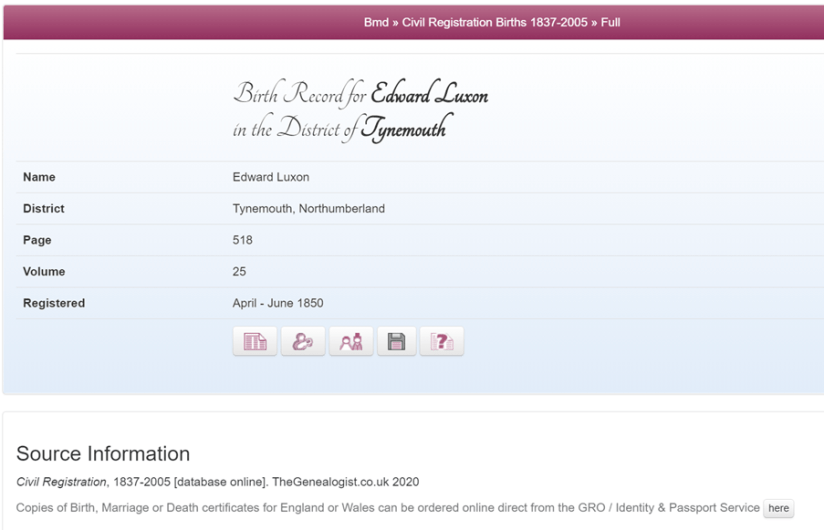The image size is (824, 530).
Task: Click the married couple icon button
Action: (351, 341)
